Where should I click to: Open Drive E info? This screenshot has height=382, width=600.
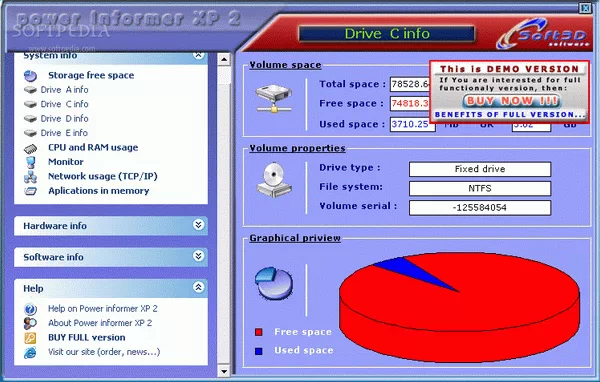[x=64, y=133]
